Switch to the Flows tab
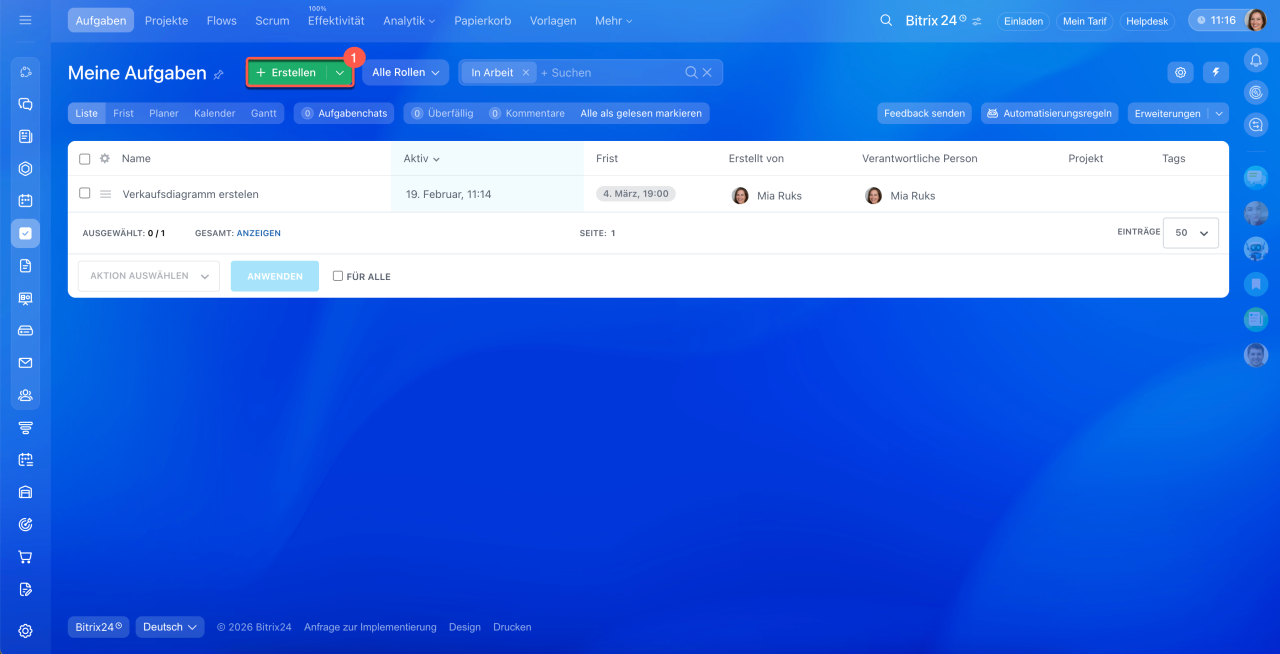 [222, 20]
